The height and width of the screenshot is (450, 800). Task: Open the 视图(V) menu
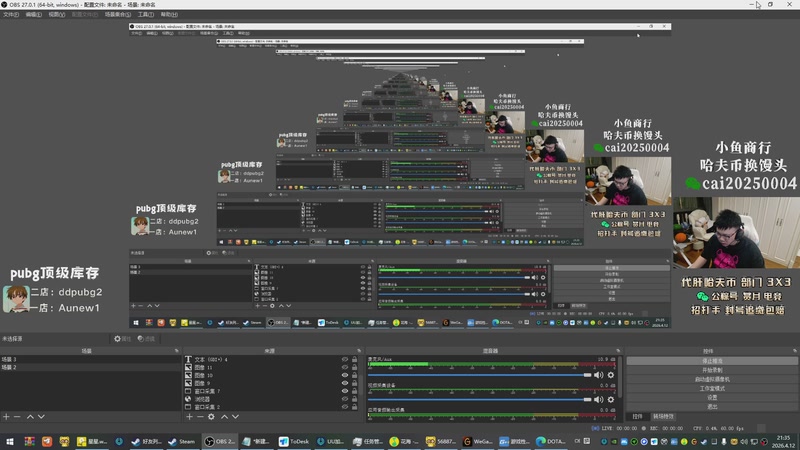coord(57,15)
